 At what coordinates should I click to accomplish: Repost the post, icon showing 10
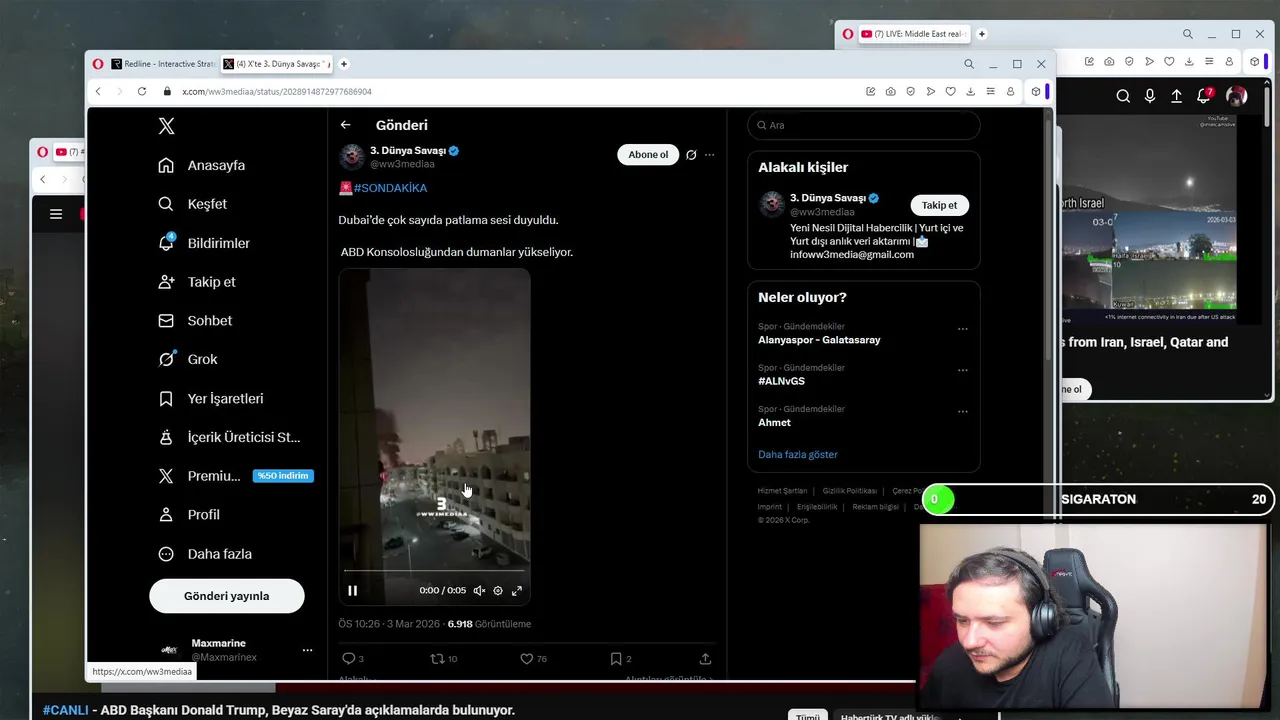tap(436, 658)
